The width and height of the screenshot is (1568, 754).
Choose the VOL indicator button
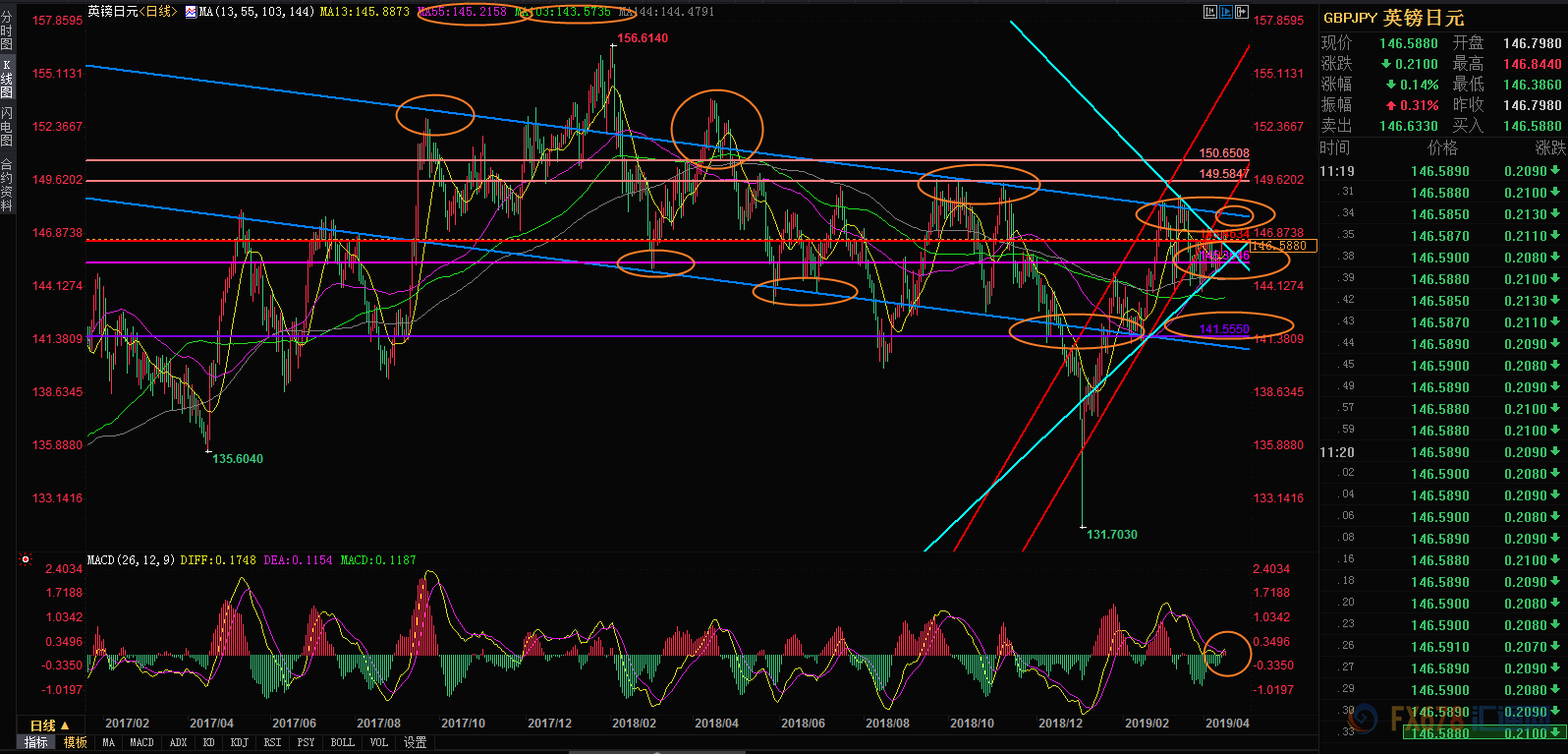[x=379, y=742]
